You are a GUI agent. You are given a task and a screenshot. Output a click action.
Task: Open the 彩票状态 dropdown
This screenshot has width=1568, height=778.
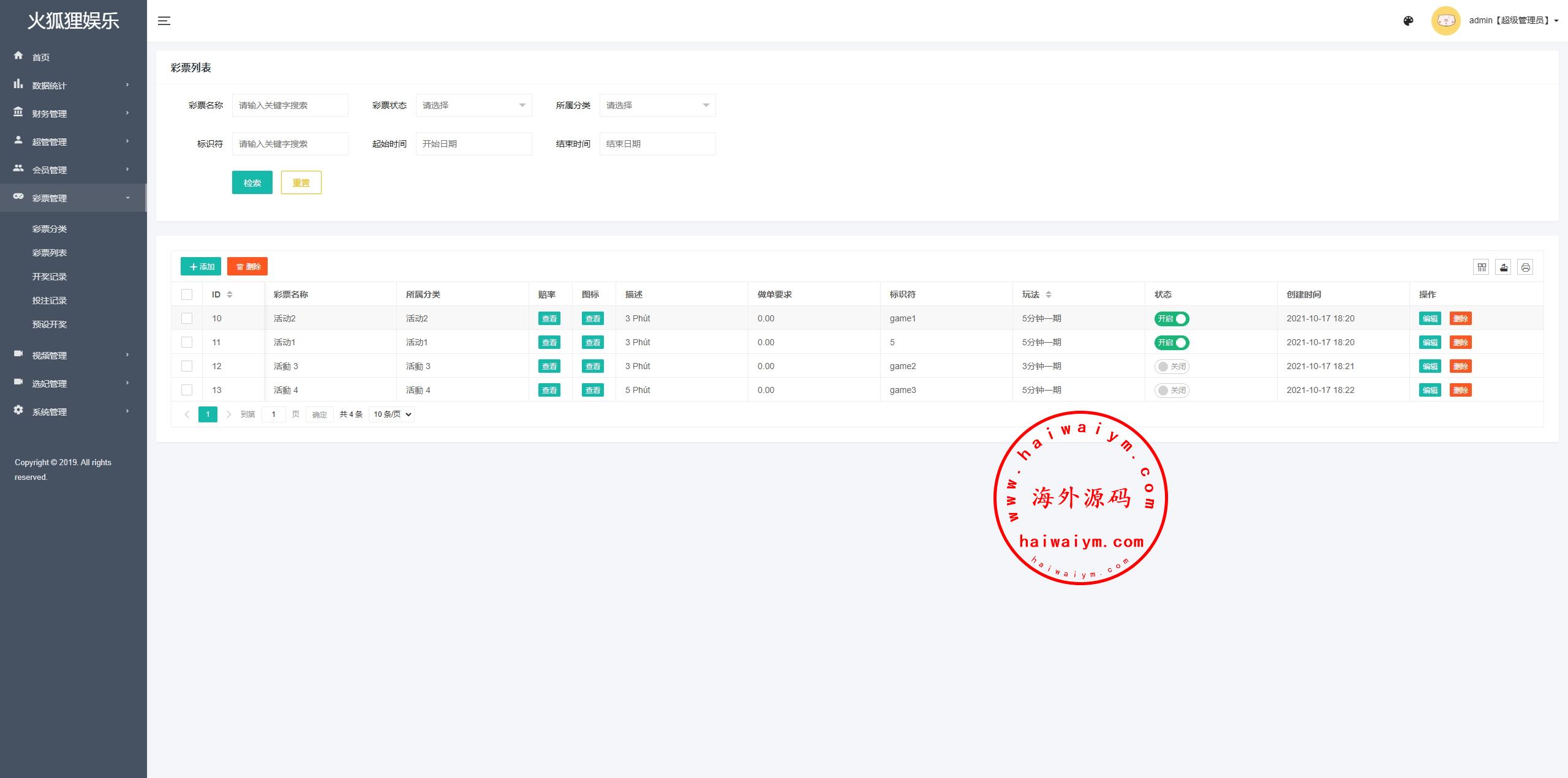coord(473,105)
